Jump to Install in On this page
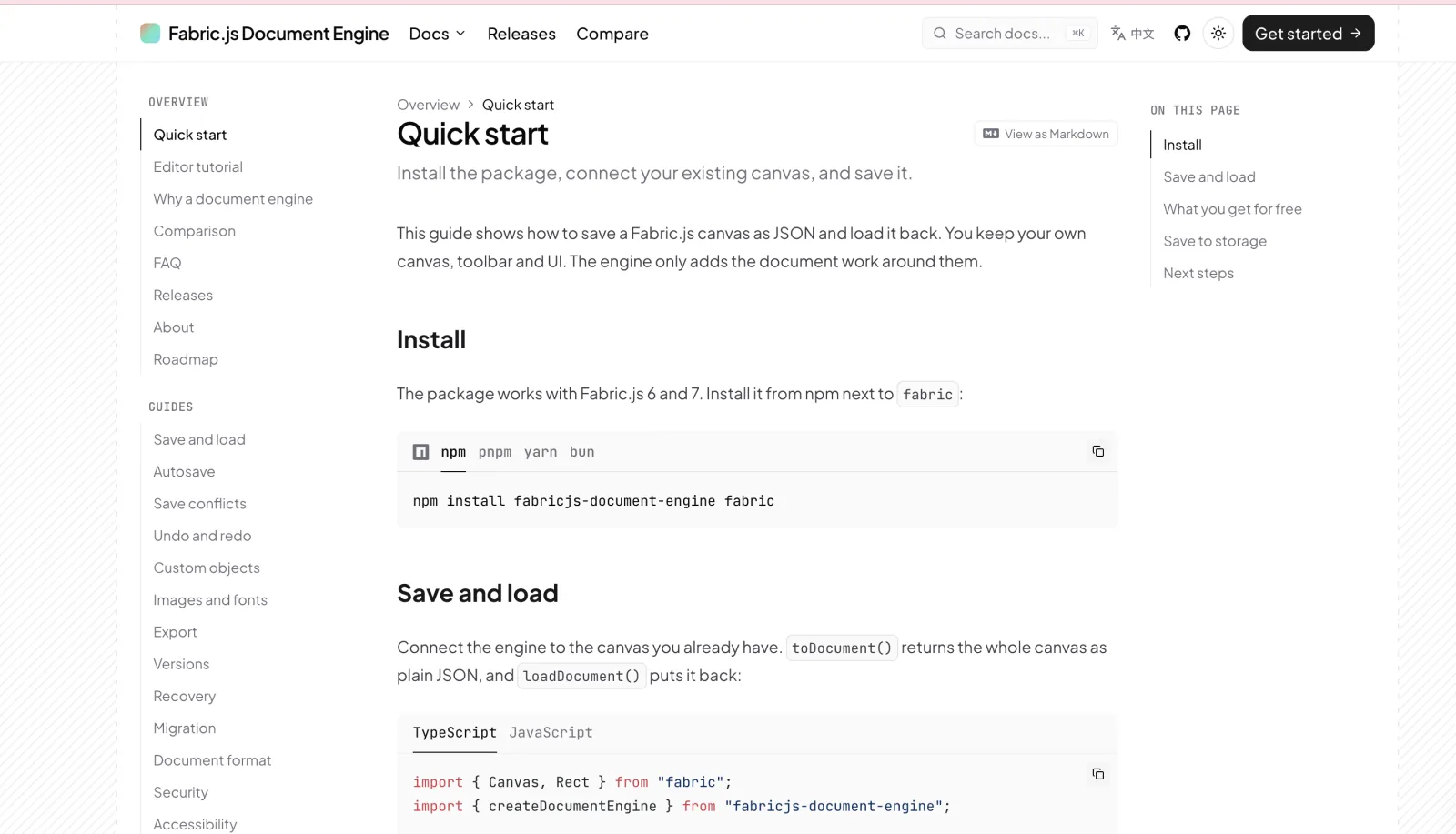The image size is (1456, 834). click(1182, 145)
